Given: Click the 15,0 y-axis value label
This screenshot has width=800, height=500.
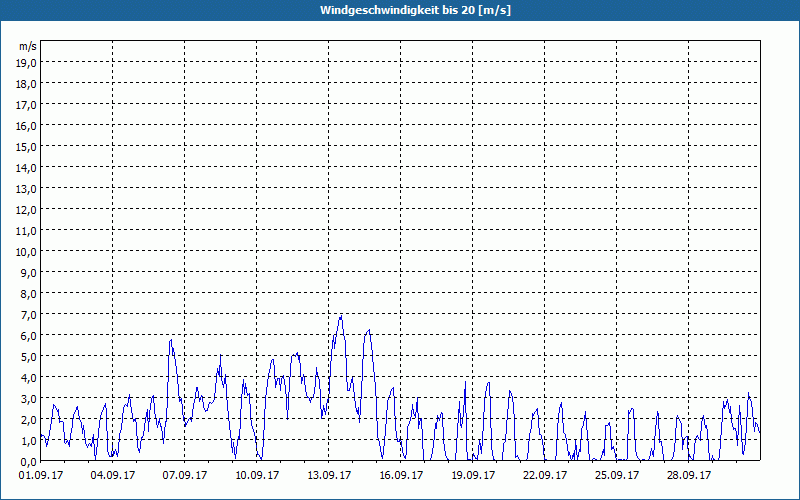Looking at the screenshot, I should click(x=26, y=147).
